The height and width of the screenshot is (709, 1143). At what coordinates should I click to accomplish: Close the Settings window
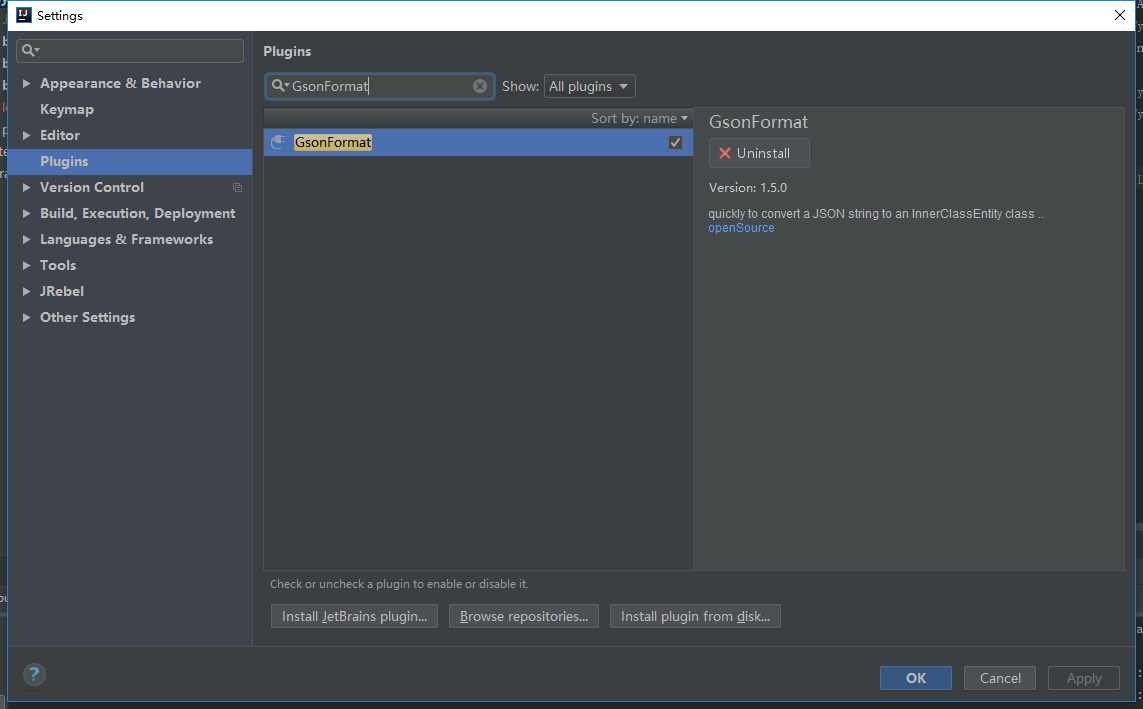click(1120, 15)
